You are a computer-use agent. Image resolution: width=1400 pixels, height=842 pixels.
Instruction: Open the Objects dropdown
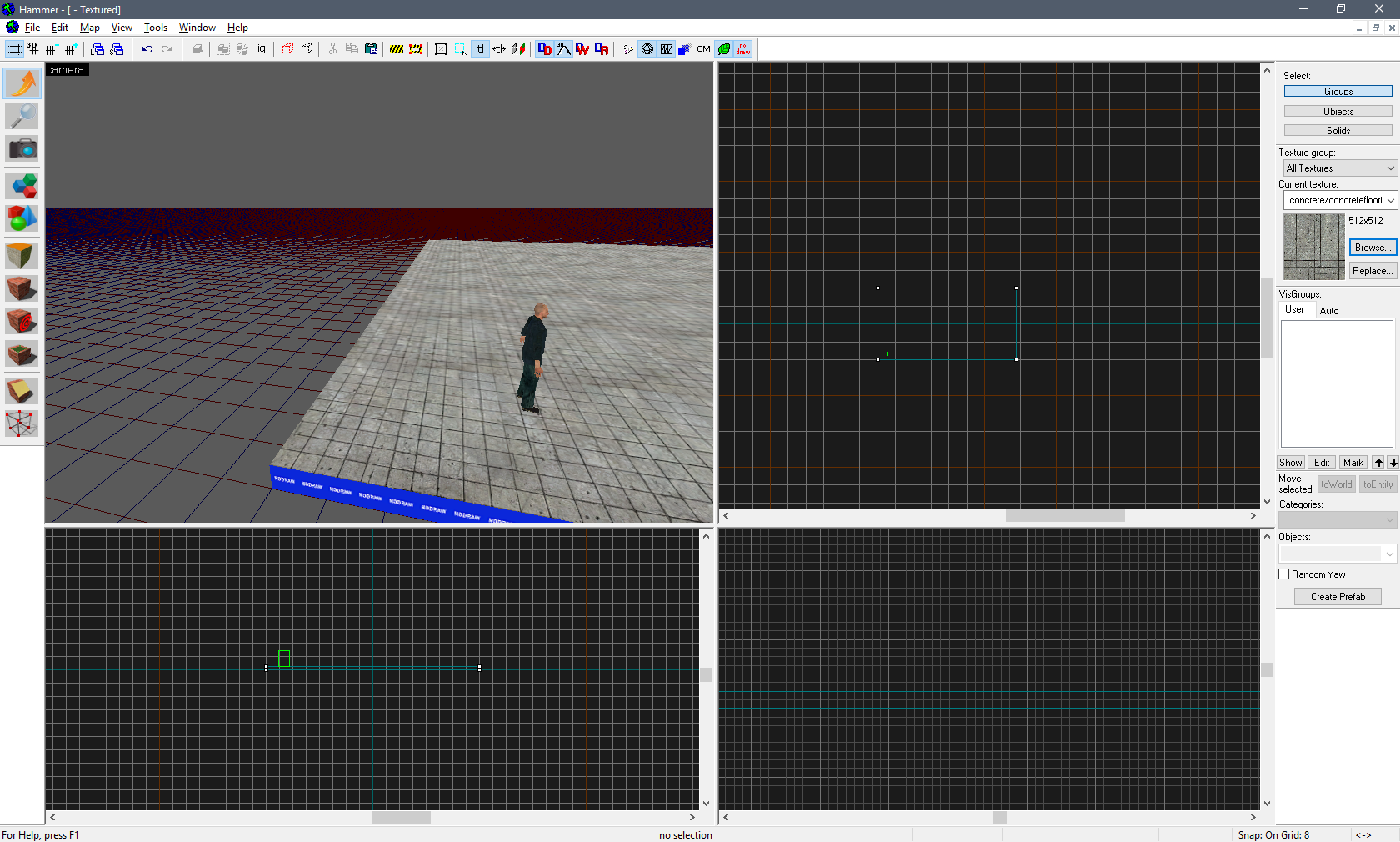pos(1337,554)
